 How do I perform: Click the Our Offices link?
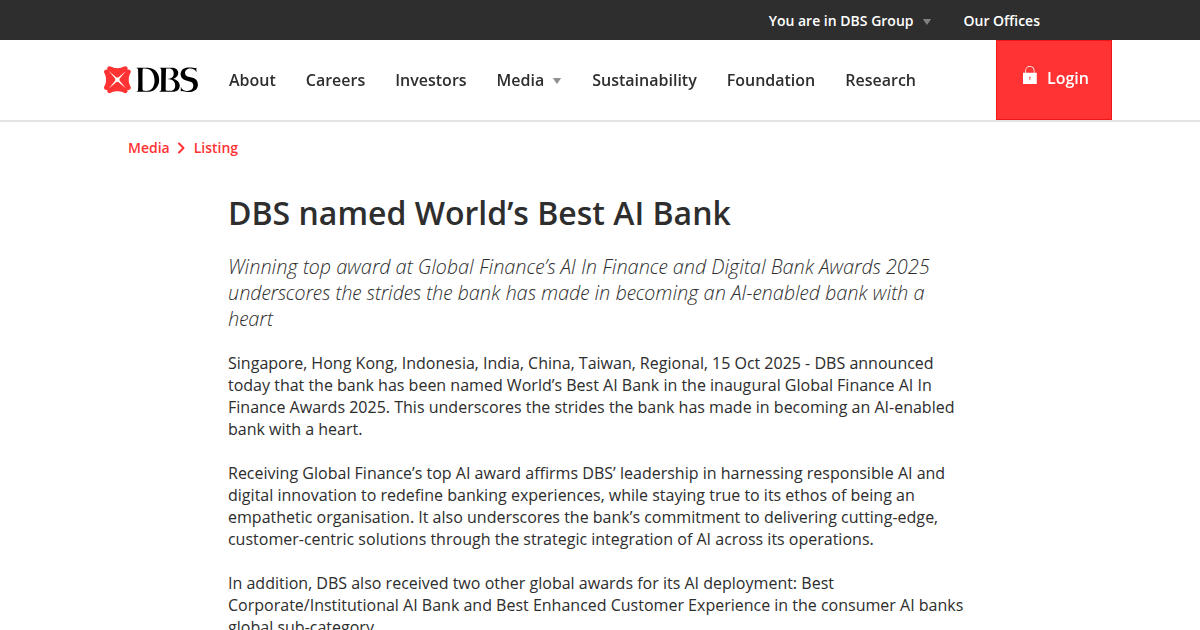[1001, 20]
